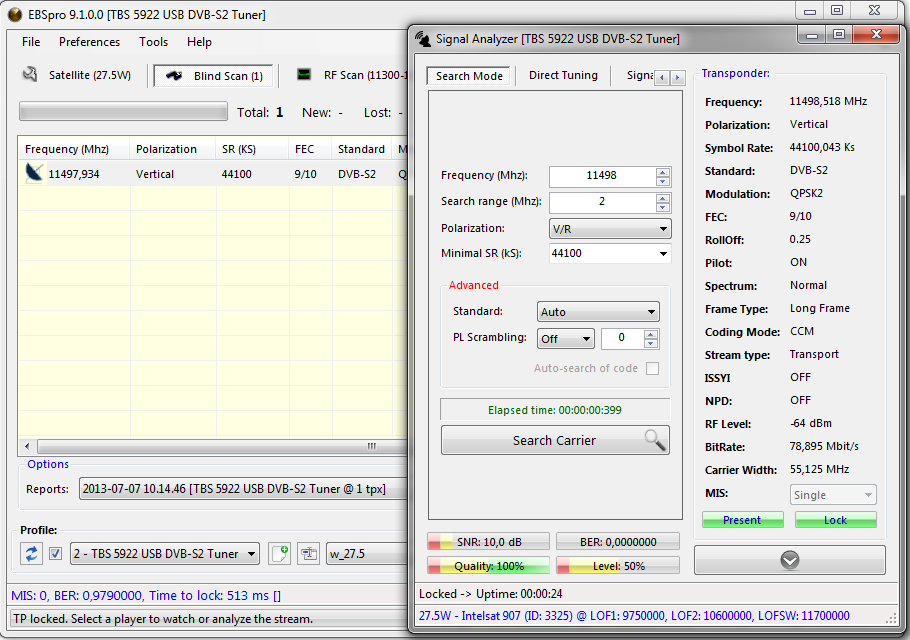Image resolution: width=910 pixels, height=640 pixels.
Task: Click the MIS BER Time to lock status text
Action: click(x=146, y=595)
